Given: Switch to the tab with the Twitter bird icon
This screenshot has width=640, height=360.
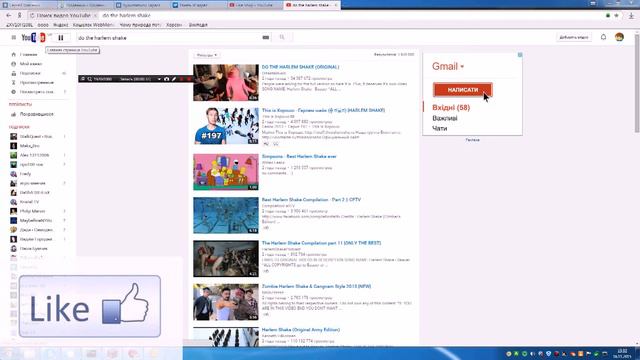Looking at the screenshot, I should [198, 5].
